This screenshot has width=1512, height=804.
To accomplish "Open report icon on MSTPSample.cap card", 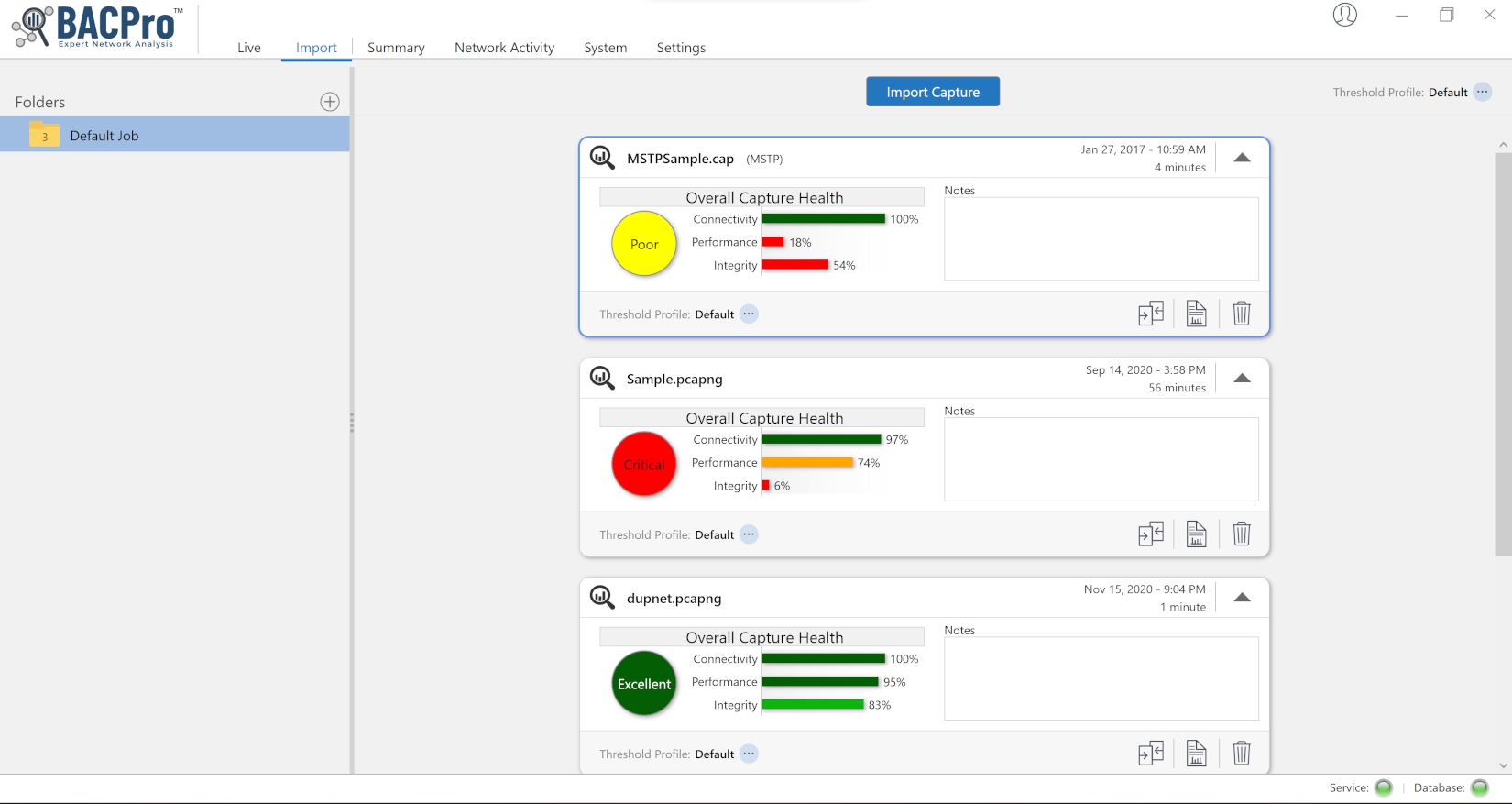I will click(x=1196, y=314).
